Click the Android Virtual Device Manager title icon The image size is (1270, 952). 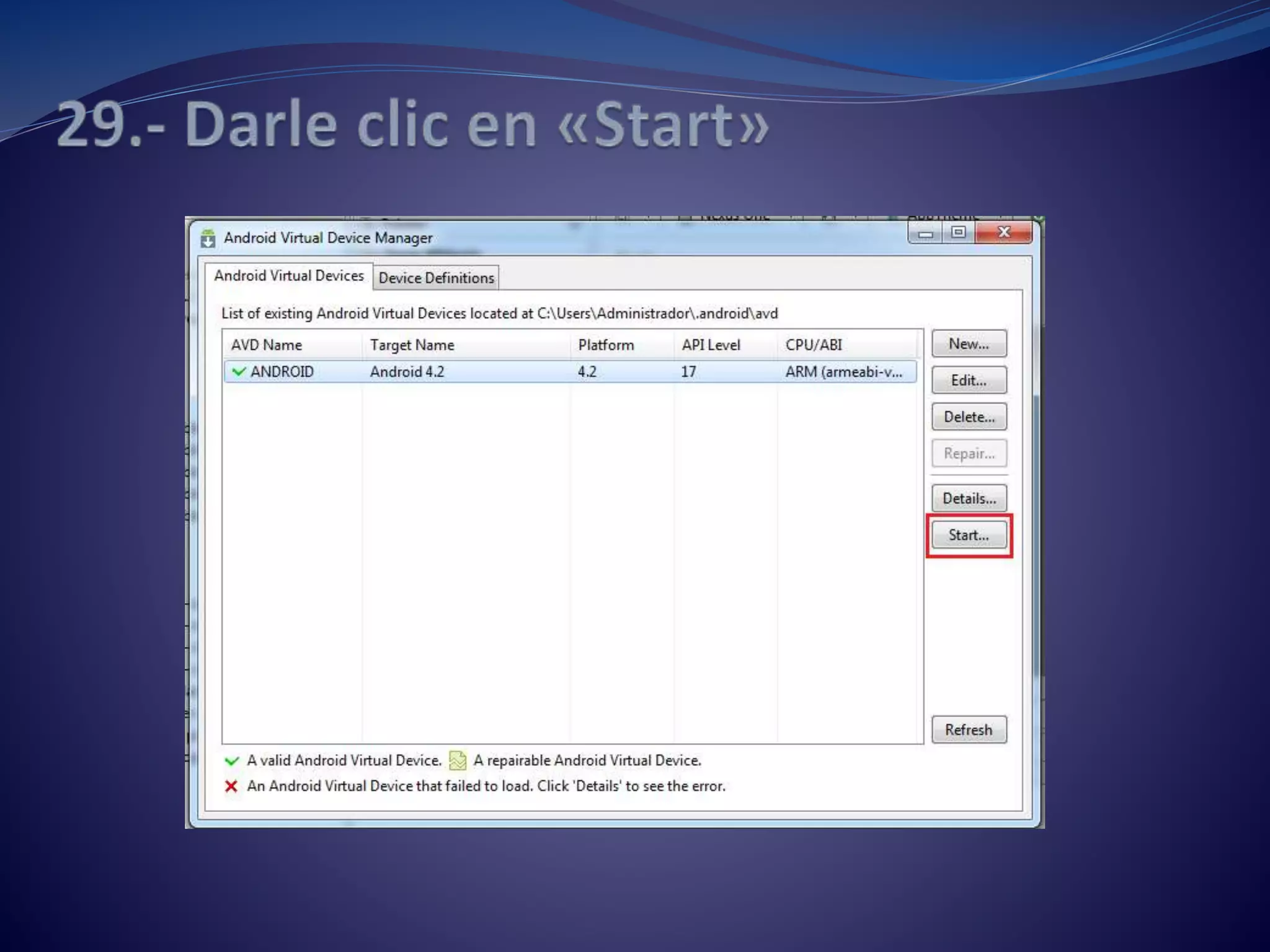coord(208,239)
